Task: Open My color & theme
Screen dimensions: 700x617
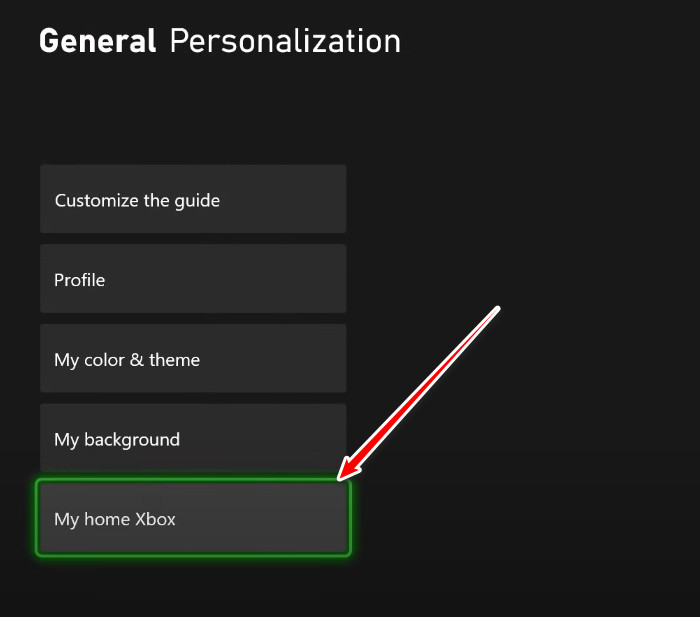Action: click(x=193, y=359)
